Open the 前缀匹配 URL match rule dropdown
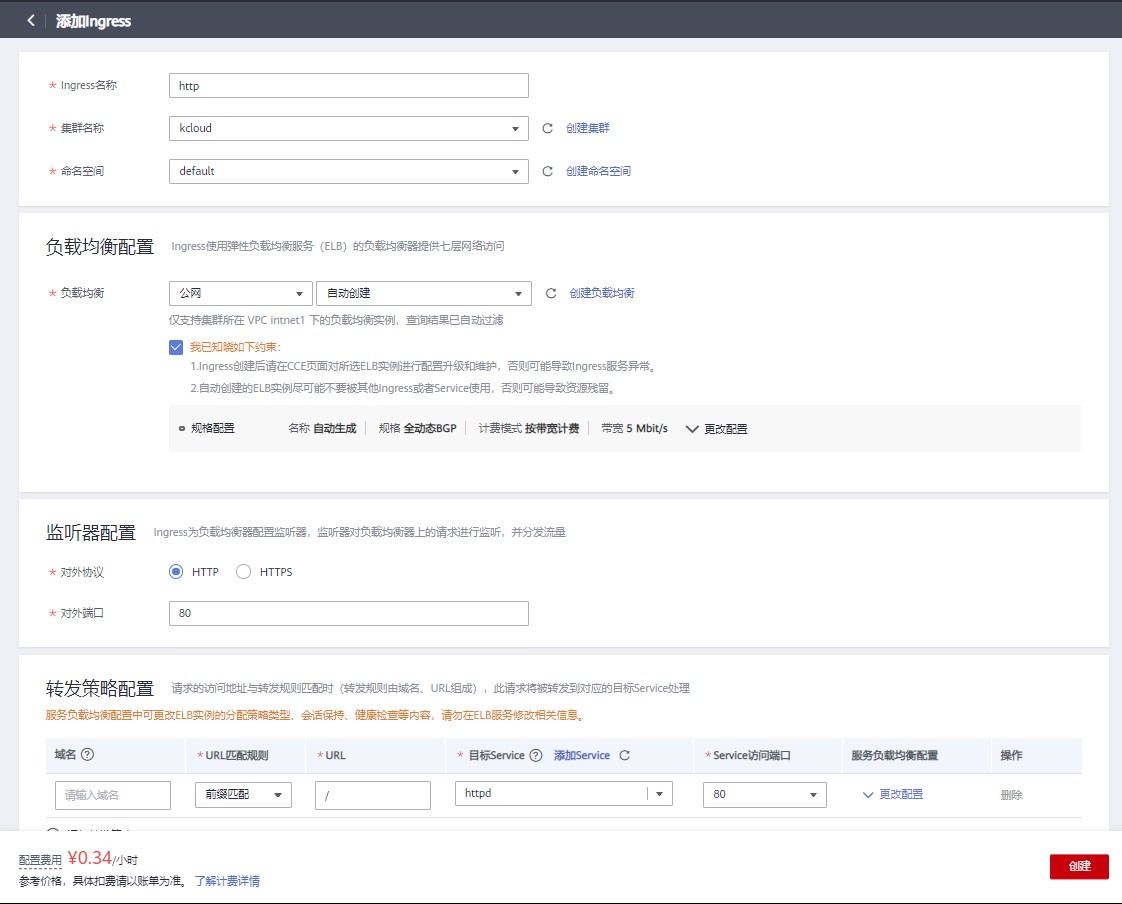This screenshot has width=1122, height=904. point(243,794)
